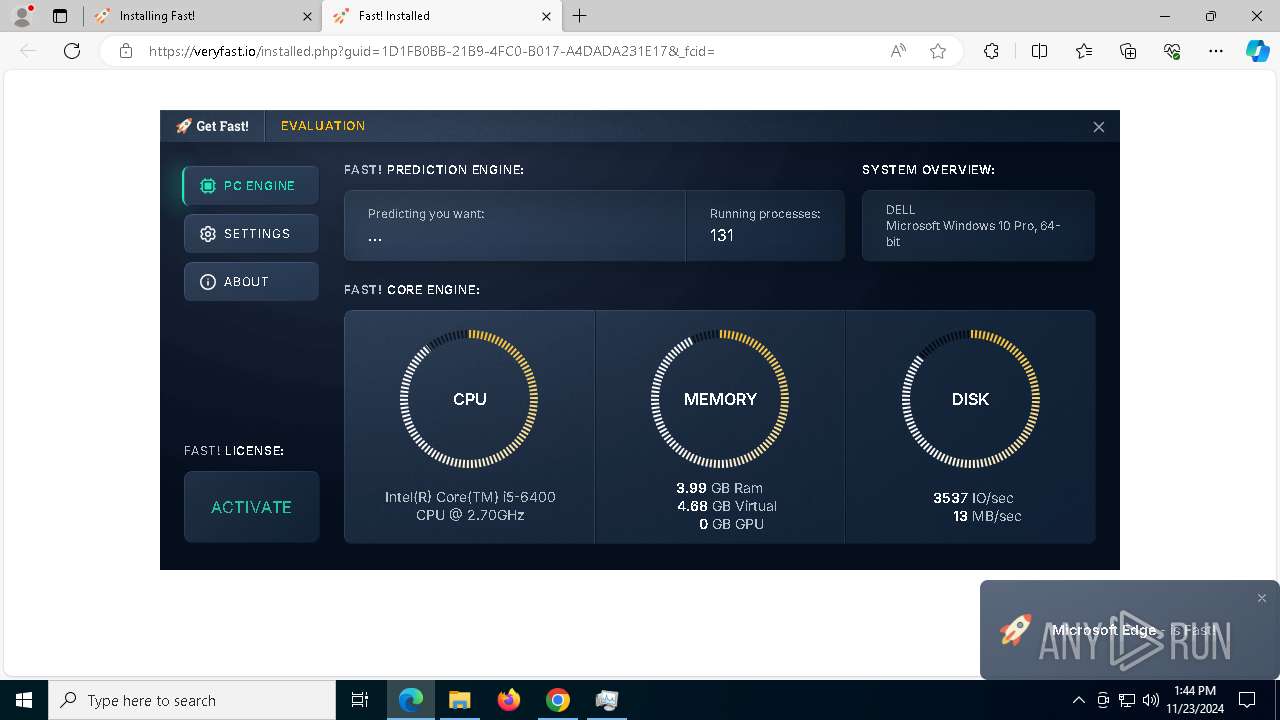Click the Edge profile avatar icon

[22, 16]
